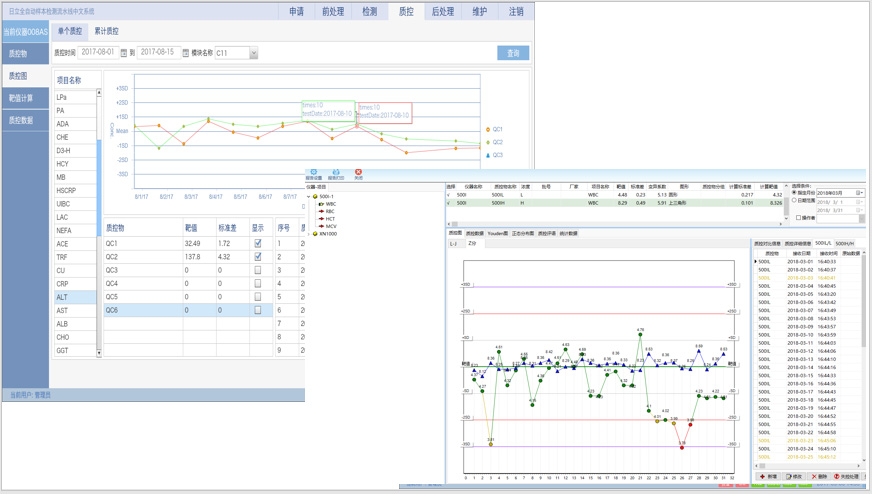Switch to the 500IH/H data tab
The height and width of the screenshot is (494, 872).
[844, 243]
